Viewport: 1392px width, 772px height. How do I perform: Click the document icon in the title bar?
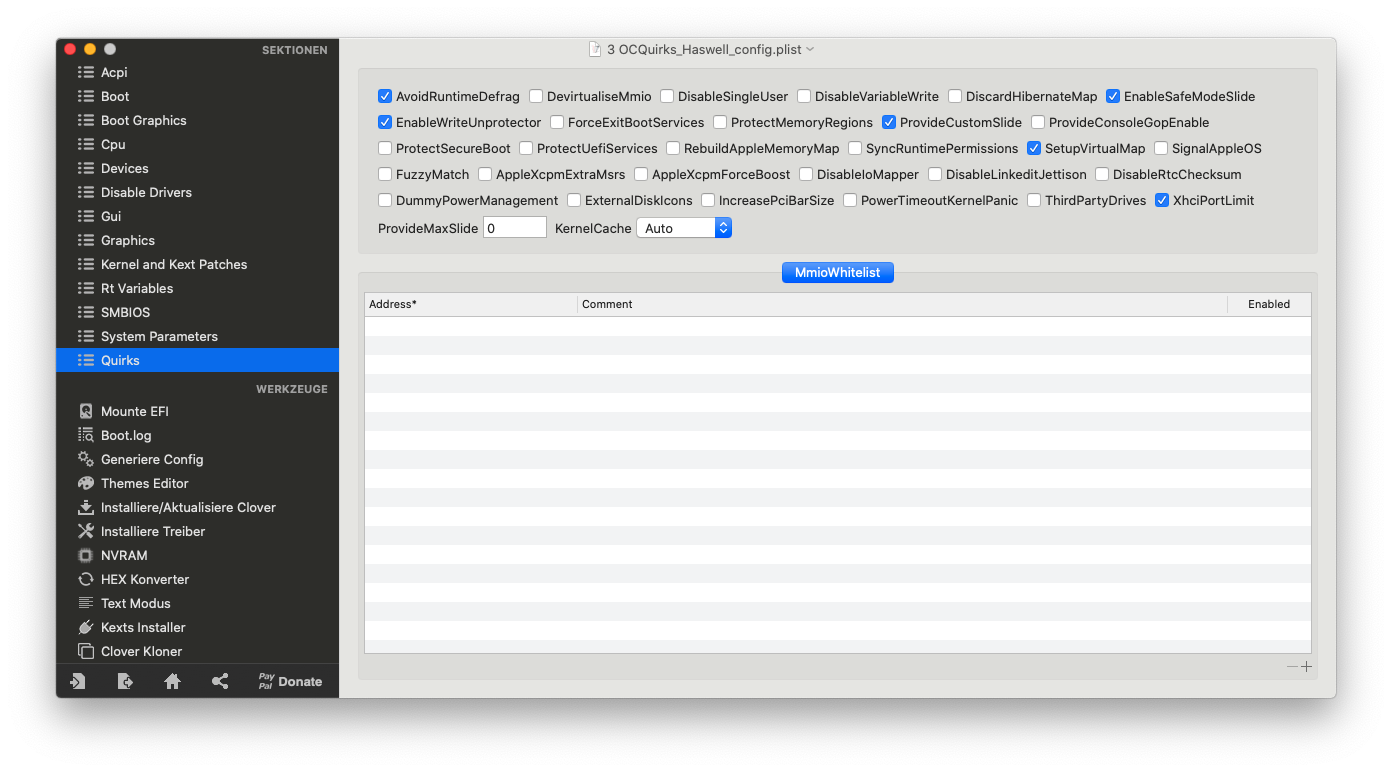pos(595,49)
